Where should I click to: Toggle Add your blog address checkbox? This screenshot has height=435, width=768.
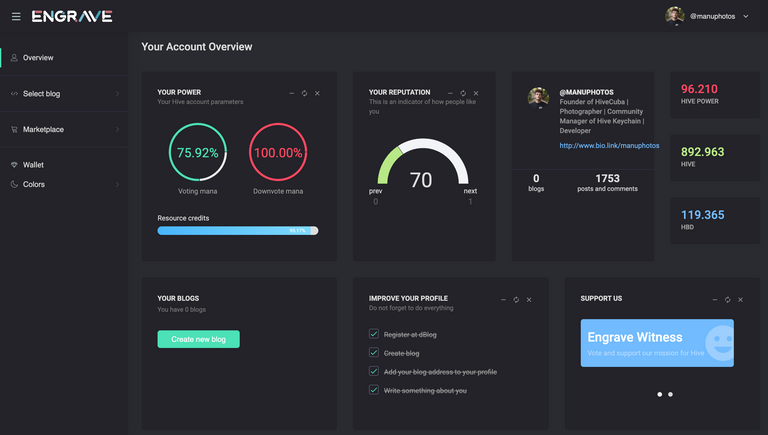pos(374,371)
